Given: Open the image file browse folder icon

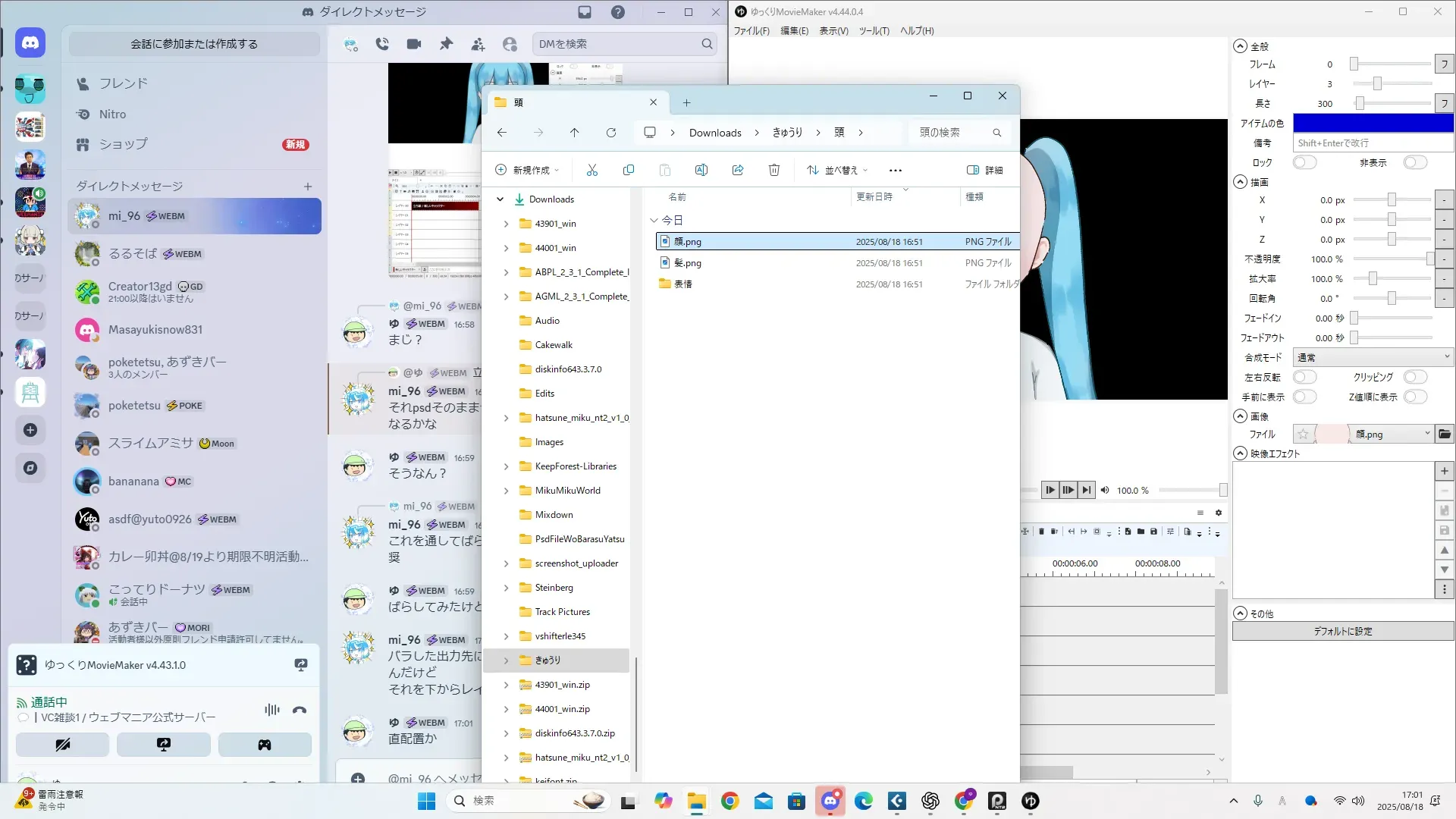Looking at the screenshot, I should point(1445,435).
